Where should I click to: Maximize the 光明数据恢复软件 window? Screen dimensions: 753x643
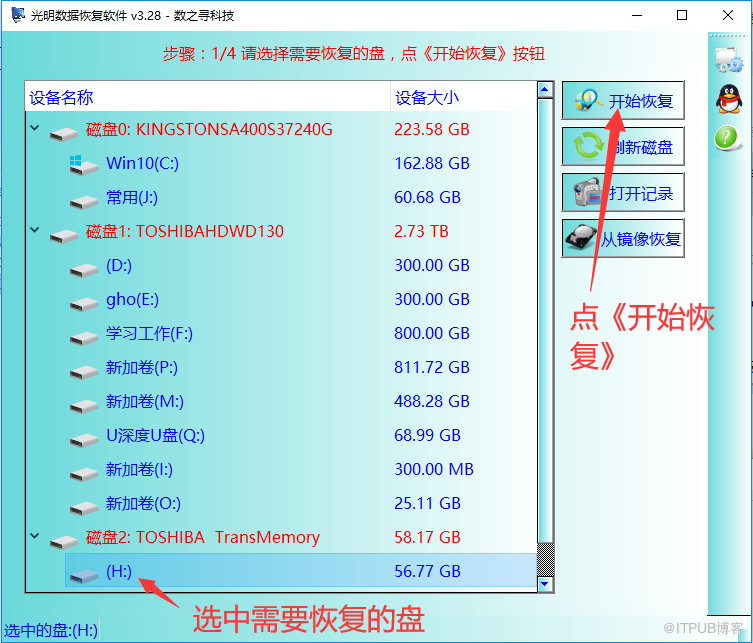click(681, 15)
